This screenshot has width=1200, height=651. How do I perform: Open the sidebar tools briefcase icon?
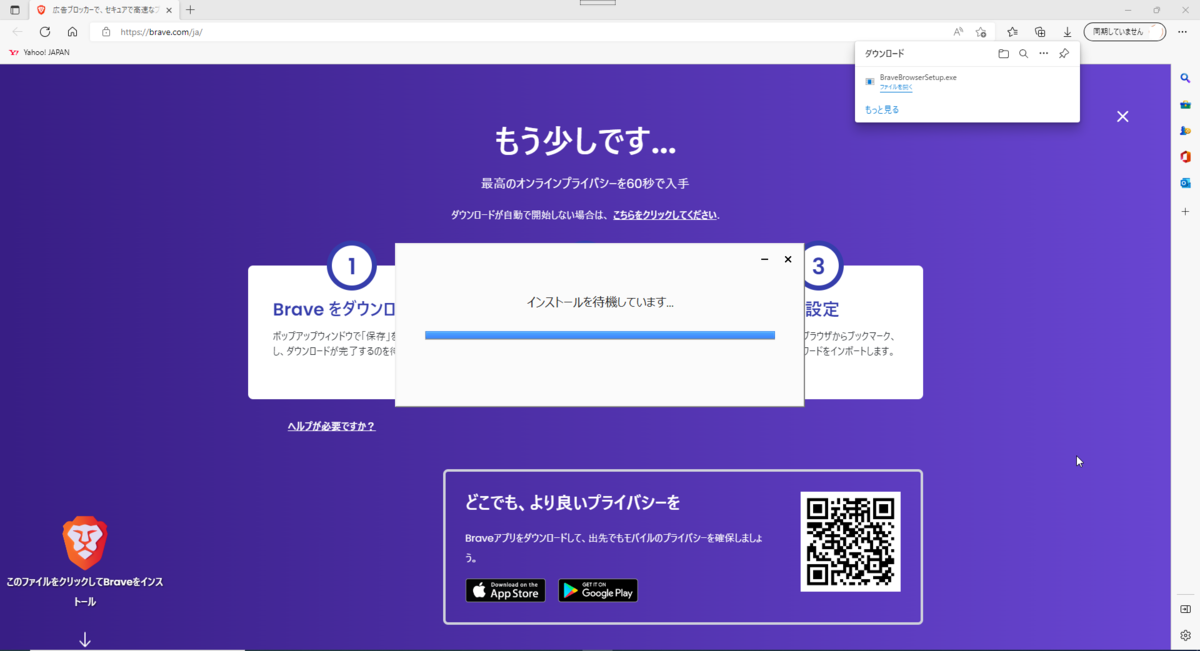point(1185,104)
